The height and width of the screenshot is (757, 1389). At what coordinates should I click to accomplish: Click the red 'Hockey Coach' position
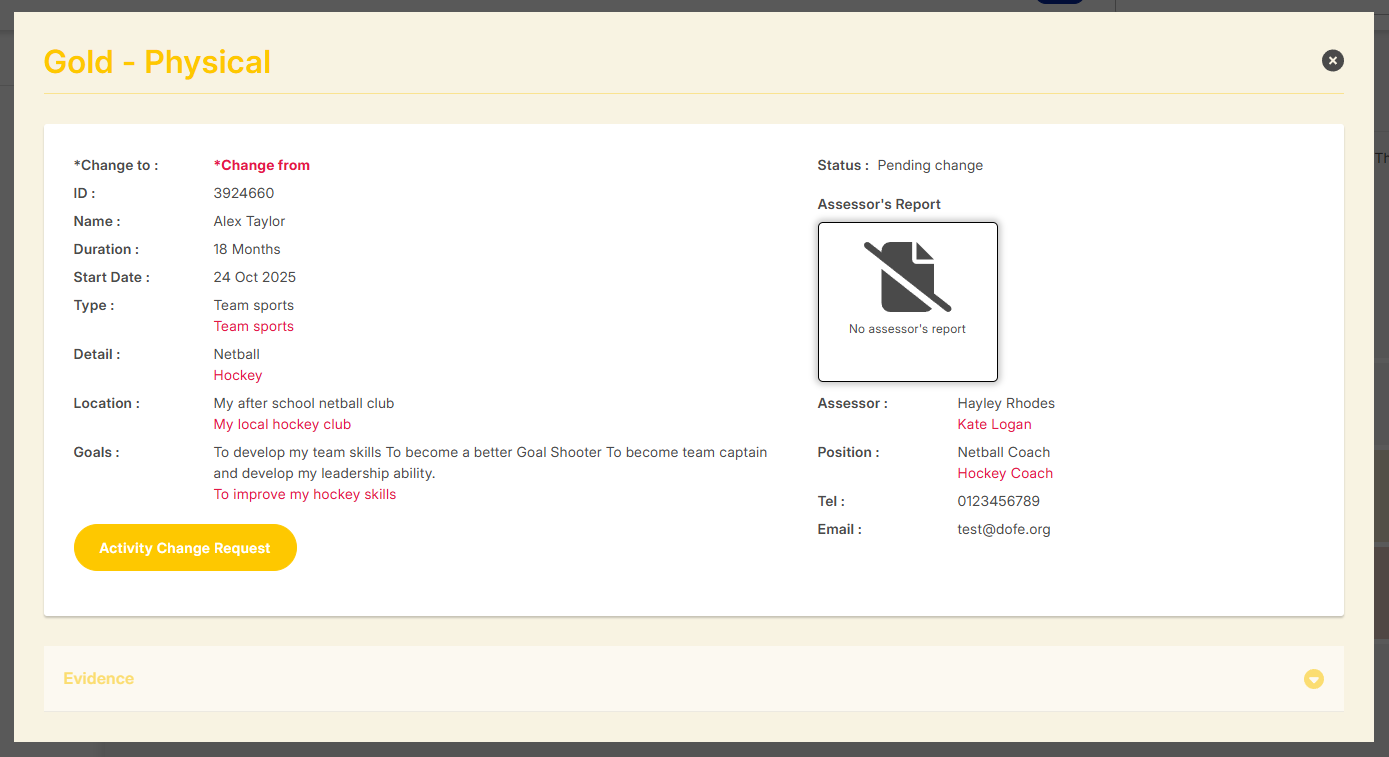[1005, 473]
